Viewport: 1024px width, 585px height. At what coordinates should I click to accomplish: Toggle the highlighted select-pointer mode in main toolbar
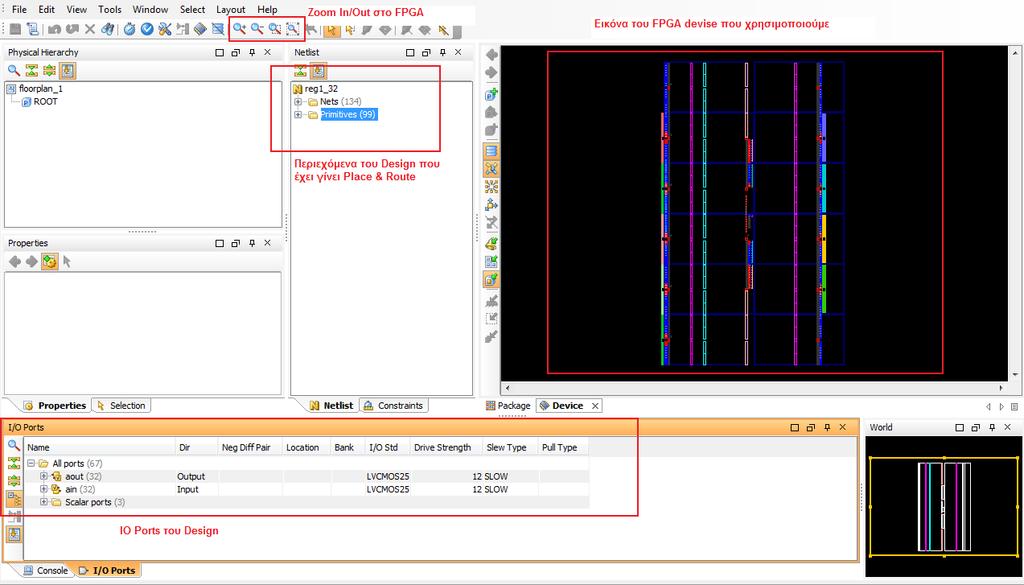coord(332,29)
